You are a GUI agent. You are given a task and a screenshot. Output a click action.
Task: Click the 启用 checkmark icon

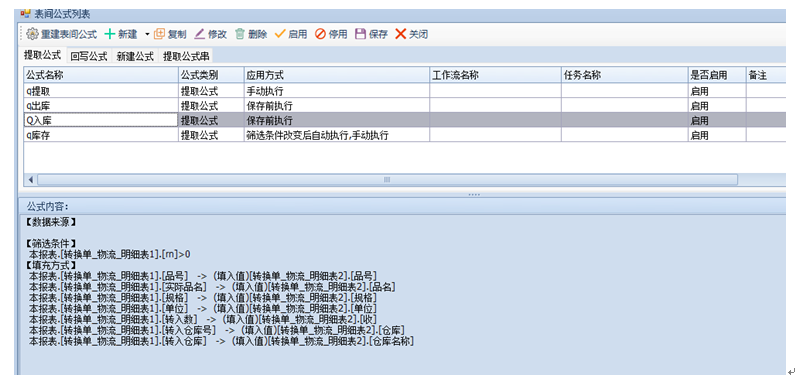(x=280, y=34)
